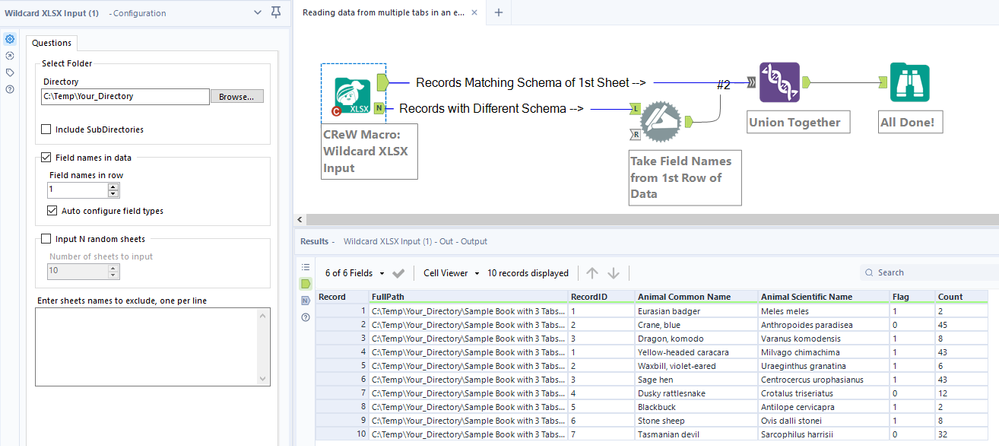Screen dimensions: 999x446
Task: Sort by FullPath column header
Action: [x=468, y=296]
